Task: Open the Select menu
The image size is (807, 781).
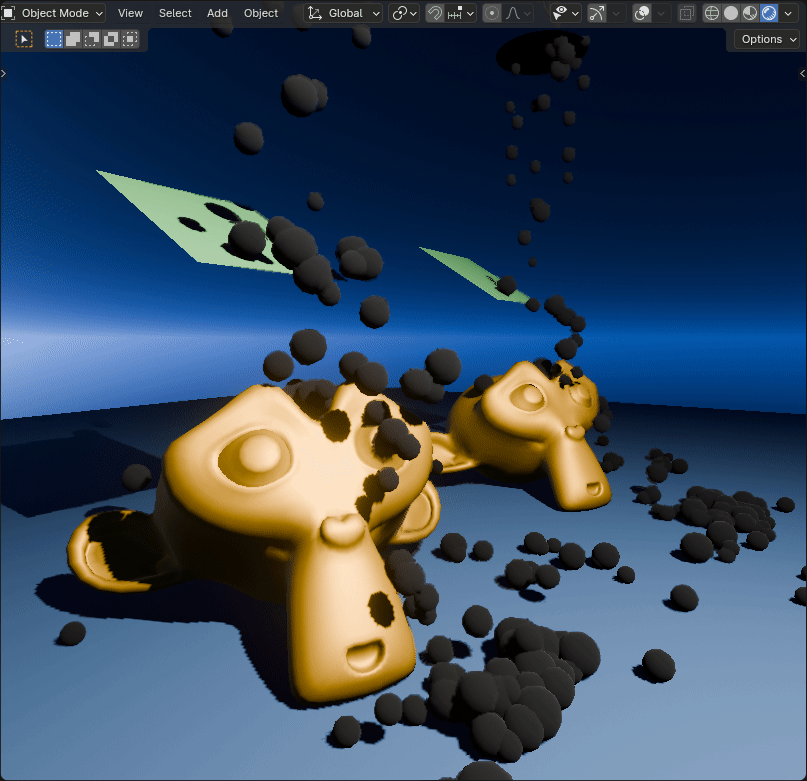Action: 175,13
